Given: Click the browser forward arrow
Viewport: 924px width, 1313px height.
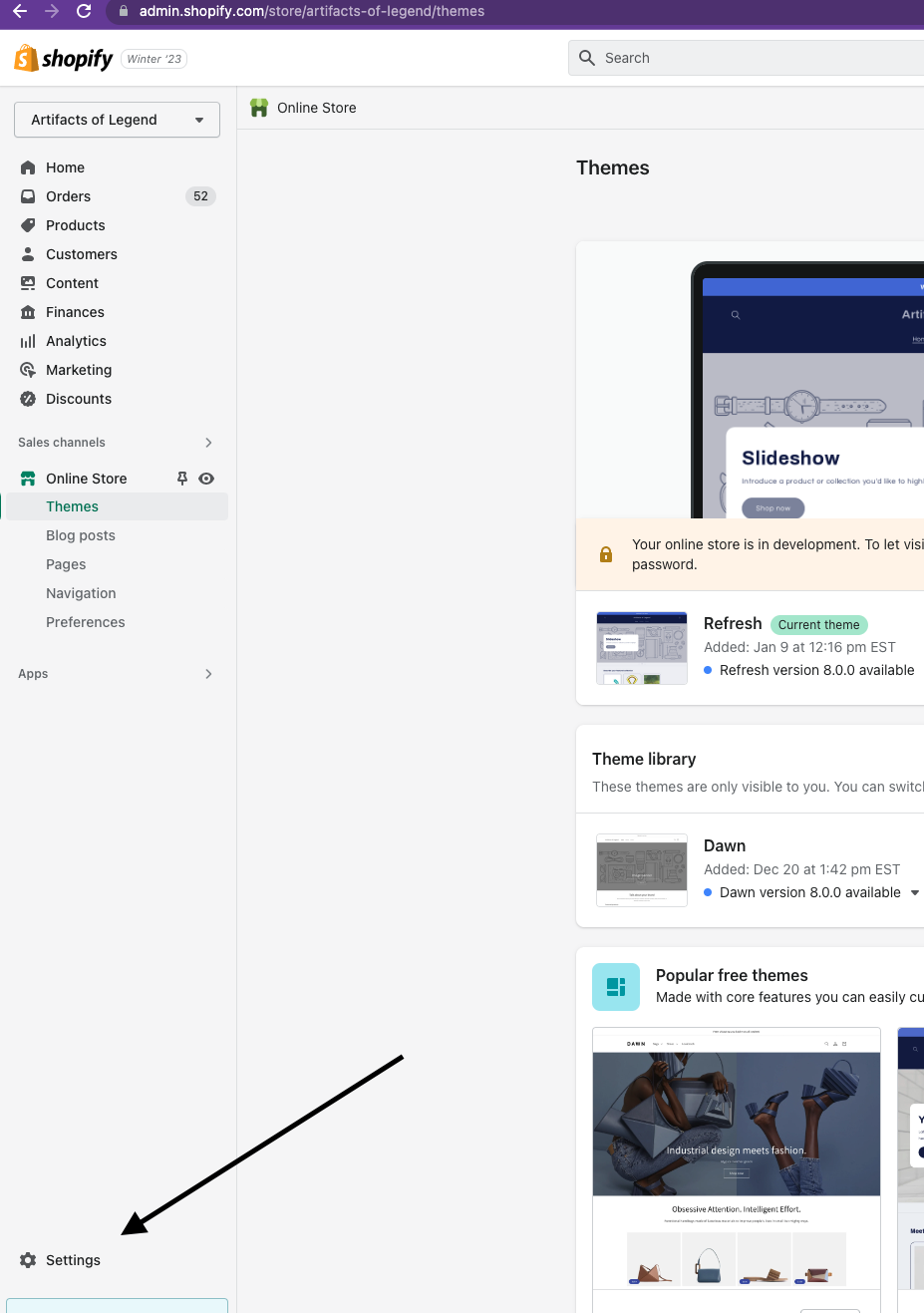Looking at the screenshot, I should point(52,11).
